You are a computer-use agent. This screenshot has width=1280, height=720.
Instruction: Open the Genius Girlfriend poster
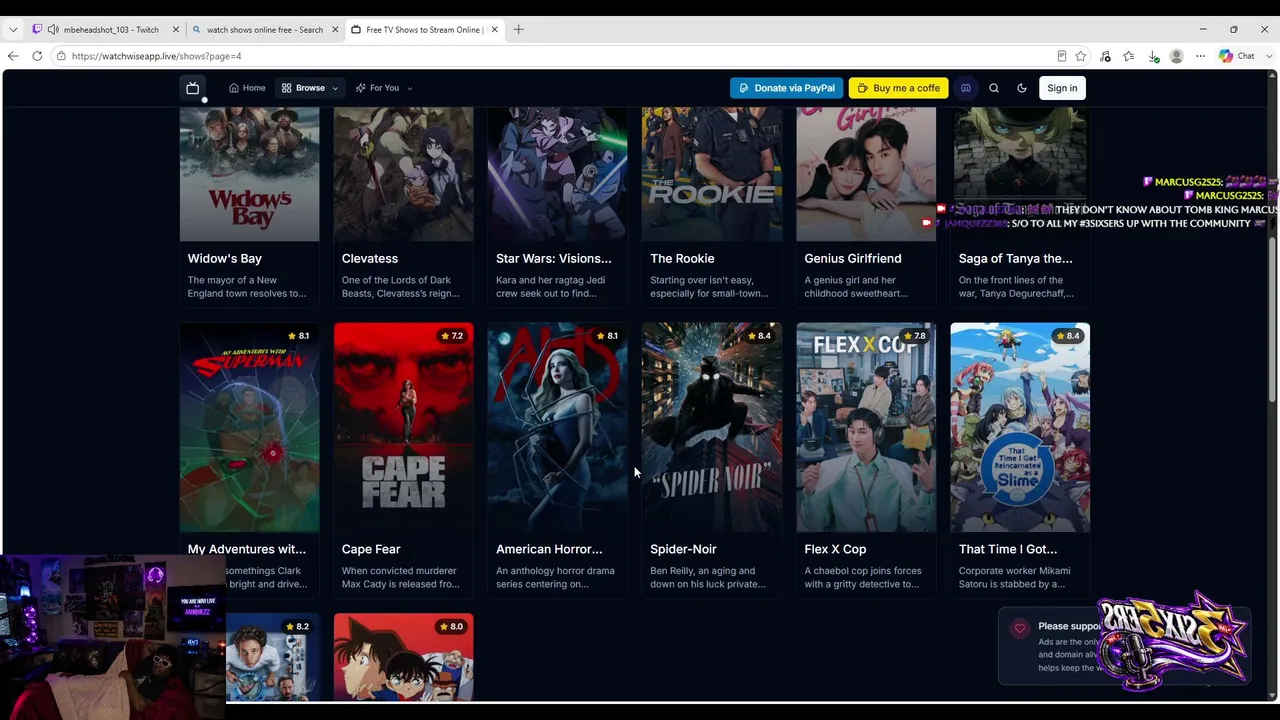866,174
